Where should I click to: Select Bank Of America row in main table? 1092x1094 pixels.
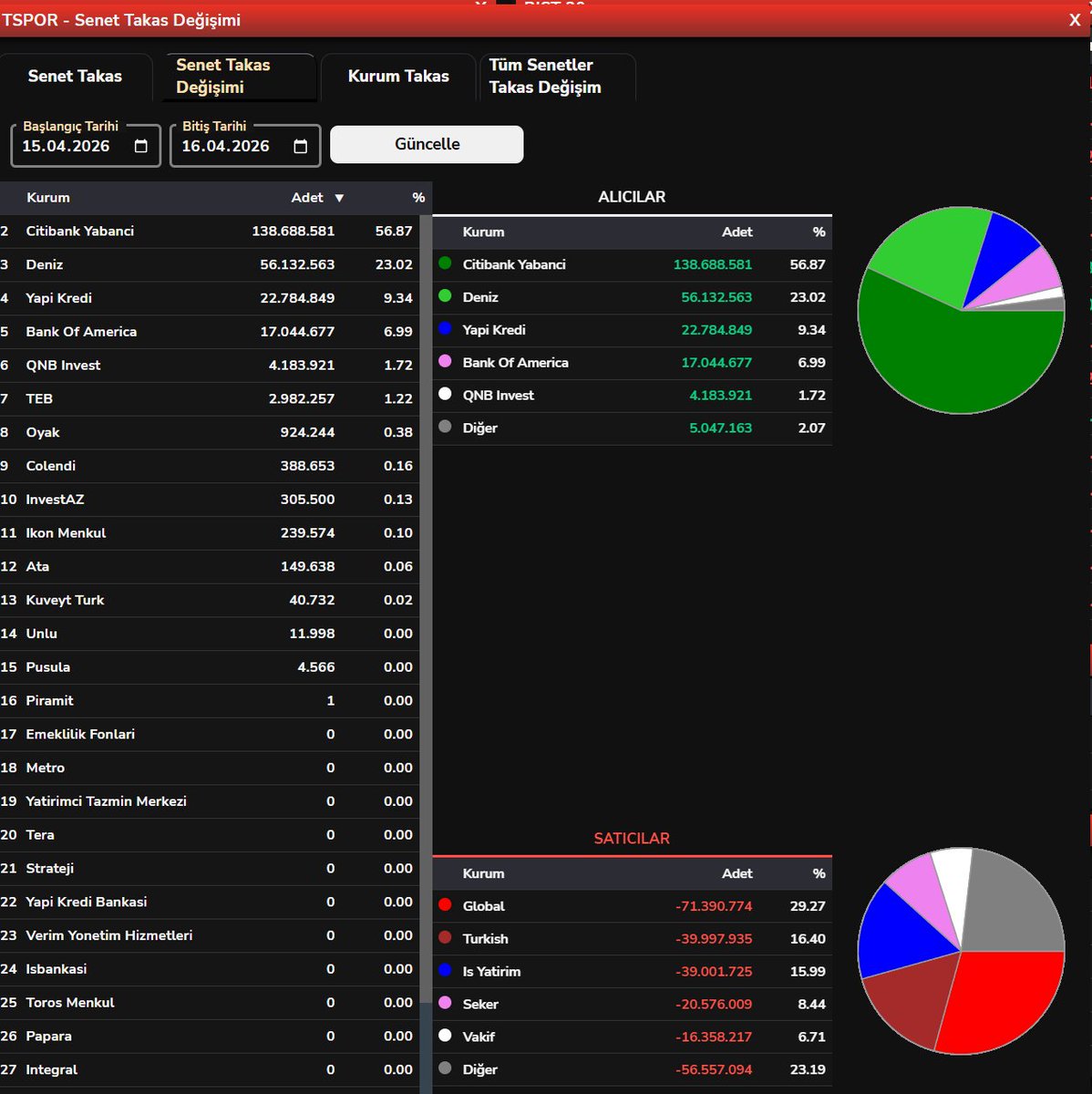pyautogui.click(x=210, y=332)
